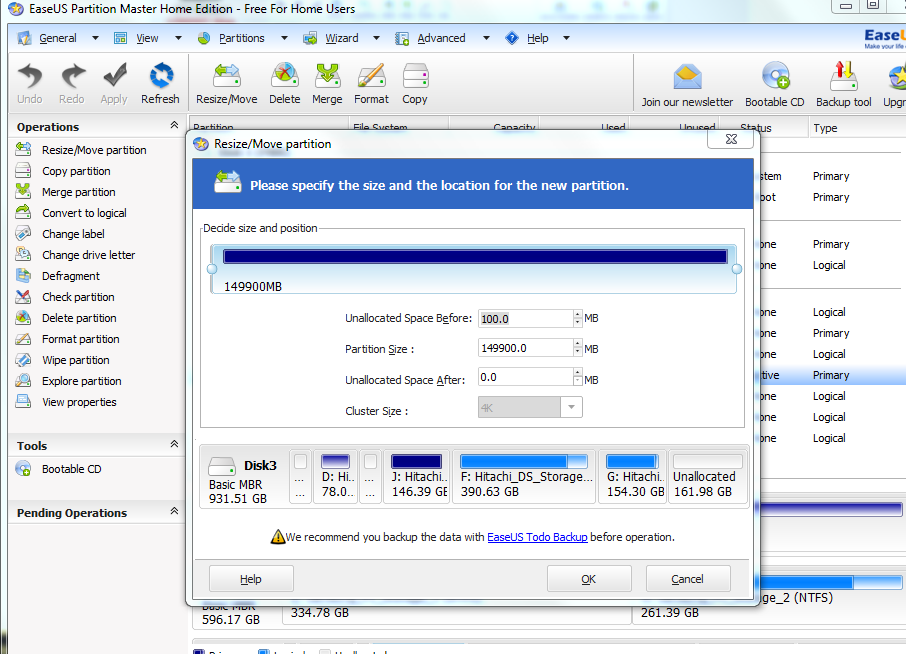Apply pending operations with Apply icon
The width and height of the screenshot is (906, 654).
pos(114,84)
